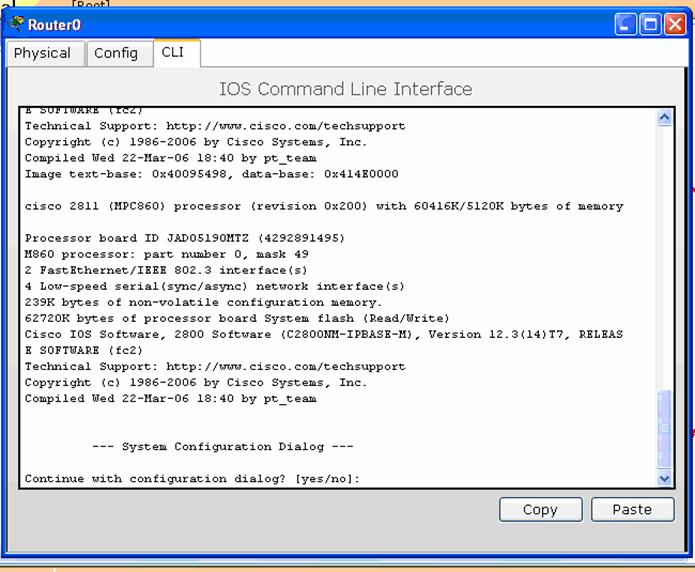Viewport: 695px width, 572px height.
Task: Click the terminal scrollbar up arrow
Action: point(665,118)
